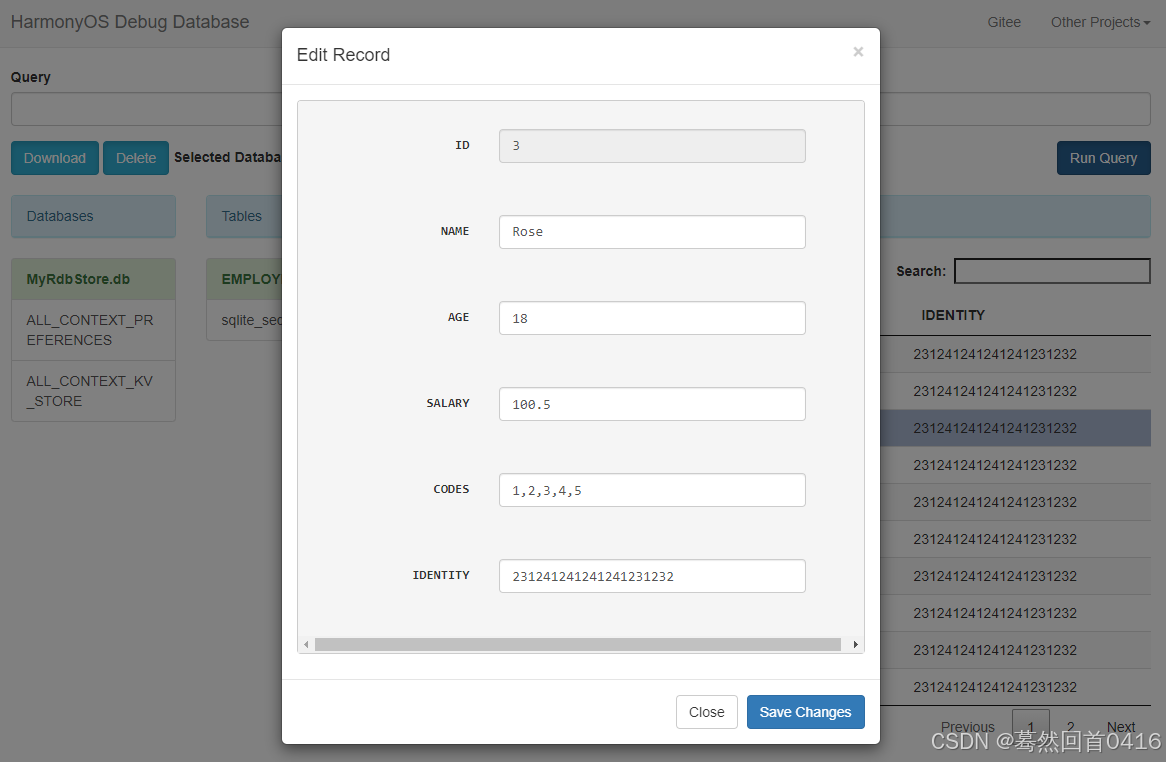Click the Close button in dialog footer

(x=706, y=712)
